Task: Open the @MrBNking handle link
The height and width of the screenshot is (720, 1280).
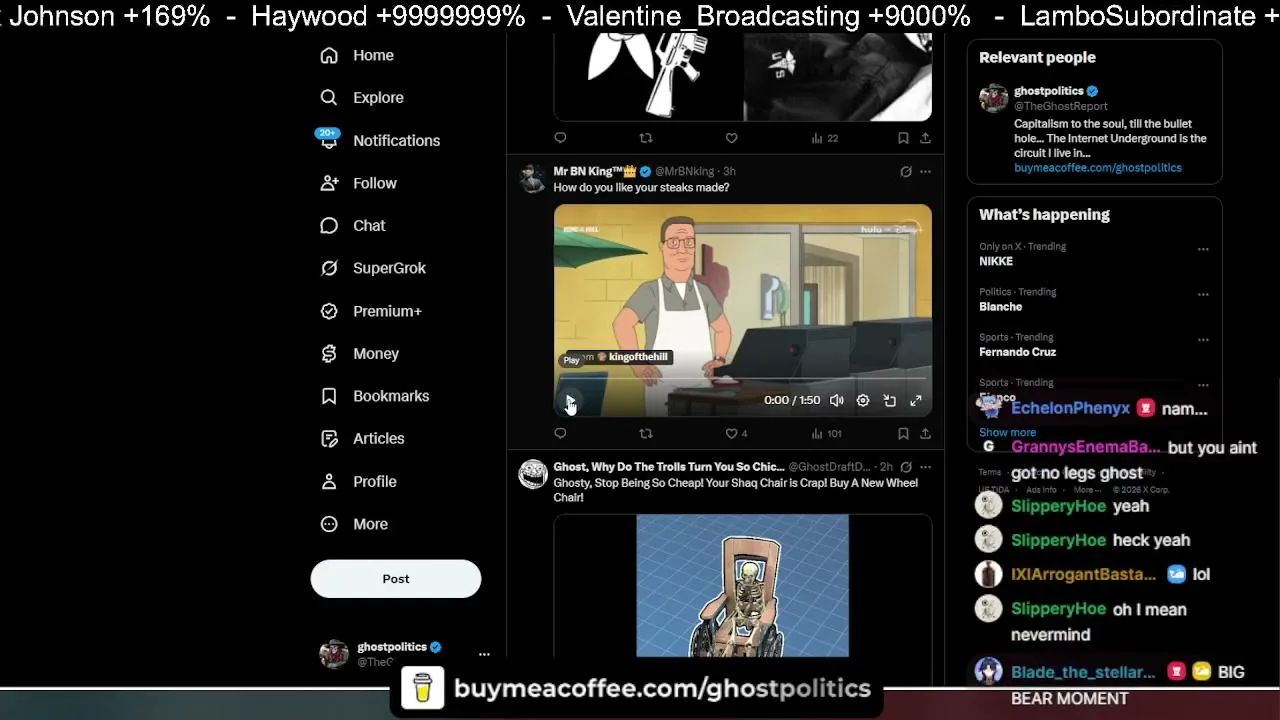Action: [685, 172]
